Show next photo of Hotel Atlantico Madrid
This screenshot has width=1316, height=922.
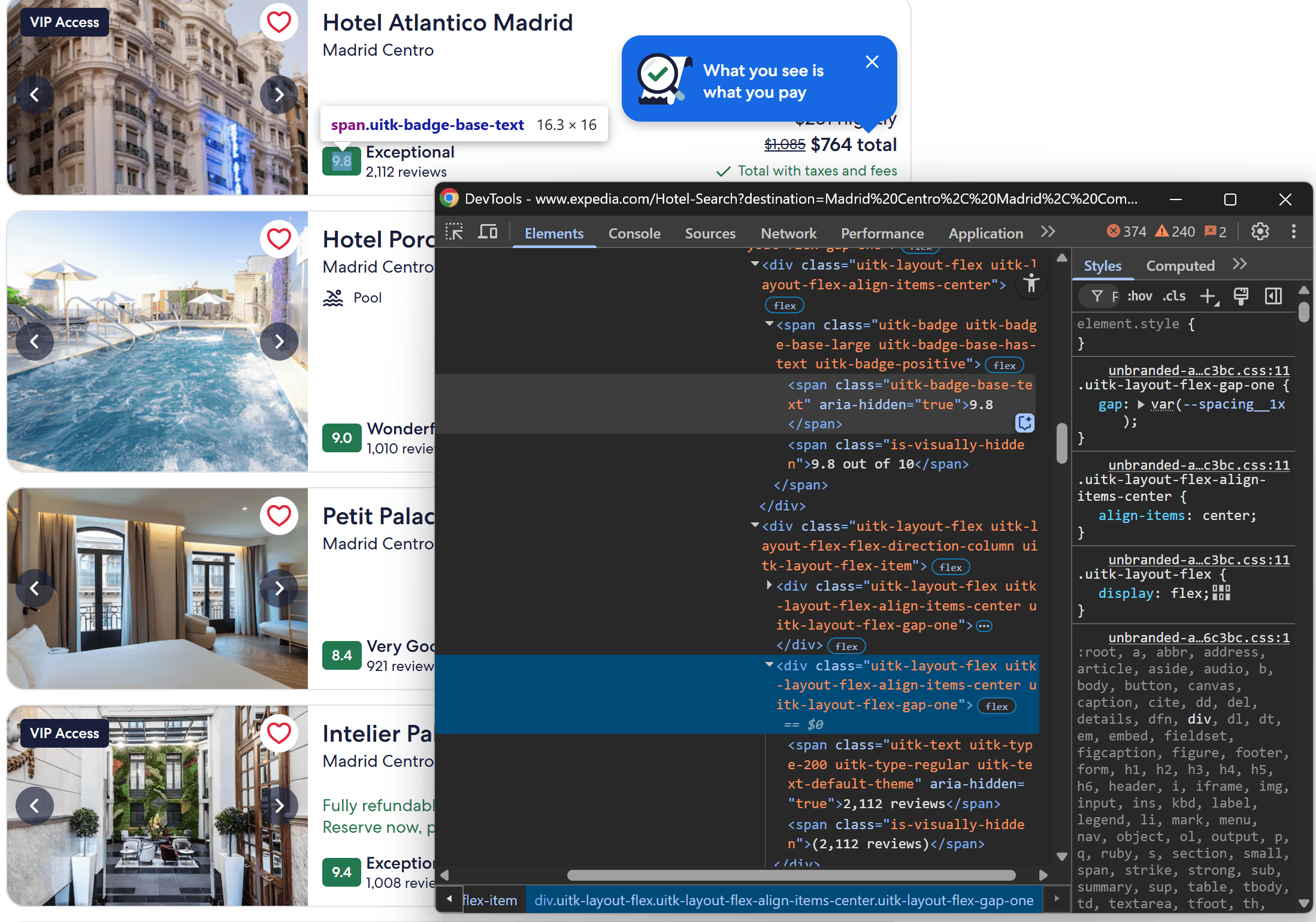click(x=279, y=95)
